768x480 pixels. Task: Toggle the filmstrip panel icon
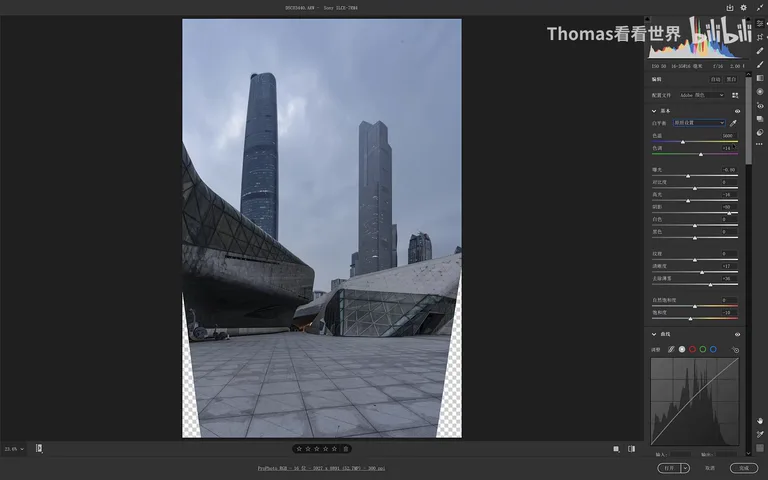(x=39, y=448)
